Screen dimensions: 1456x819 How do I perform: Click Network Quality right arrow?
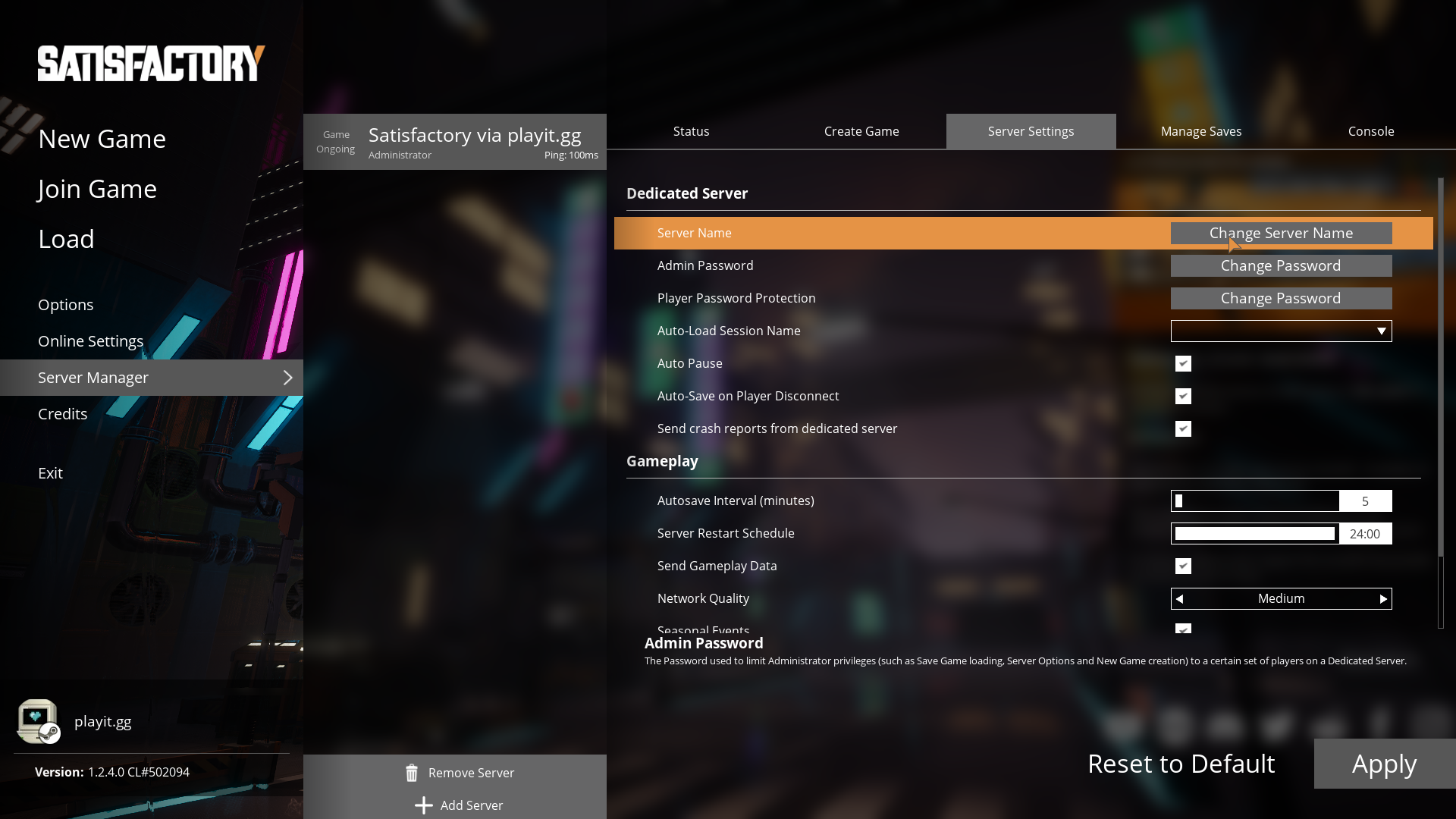[1383, 599]
